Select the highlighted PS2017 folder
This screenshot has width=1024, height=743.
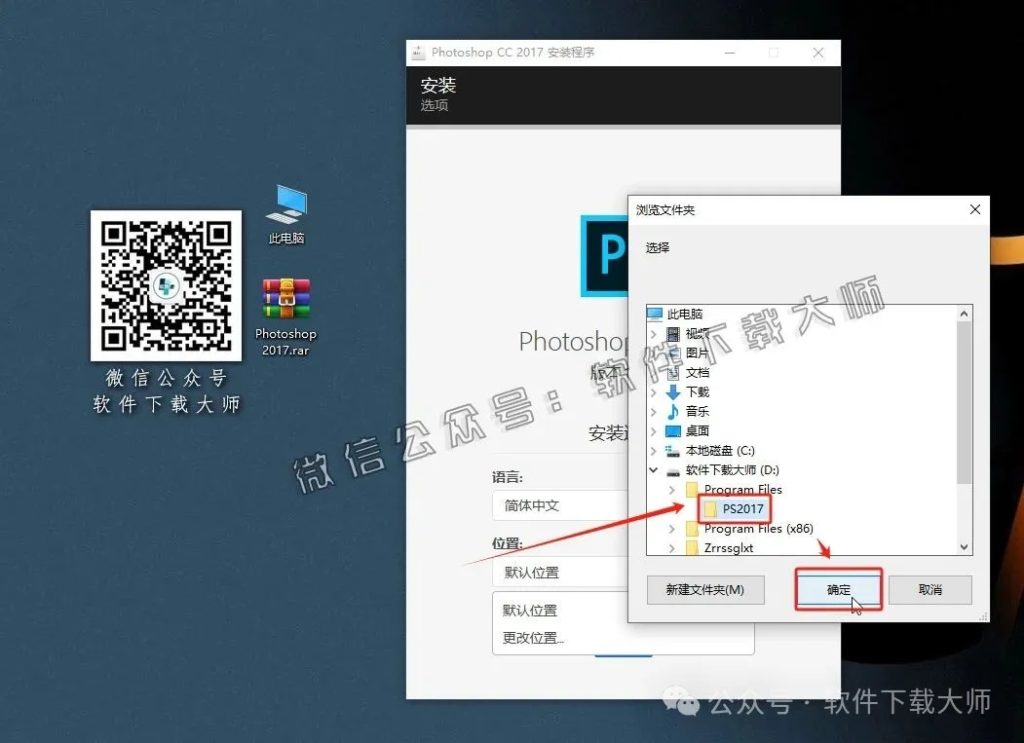(x=744, y=509)
